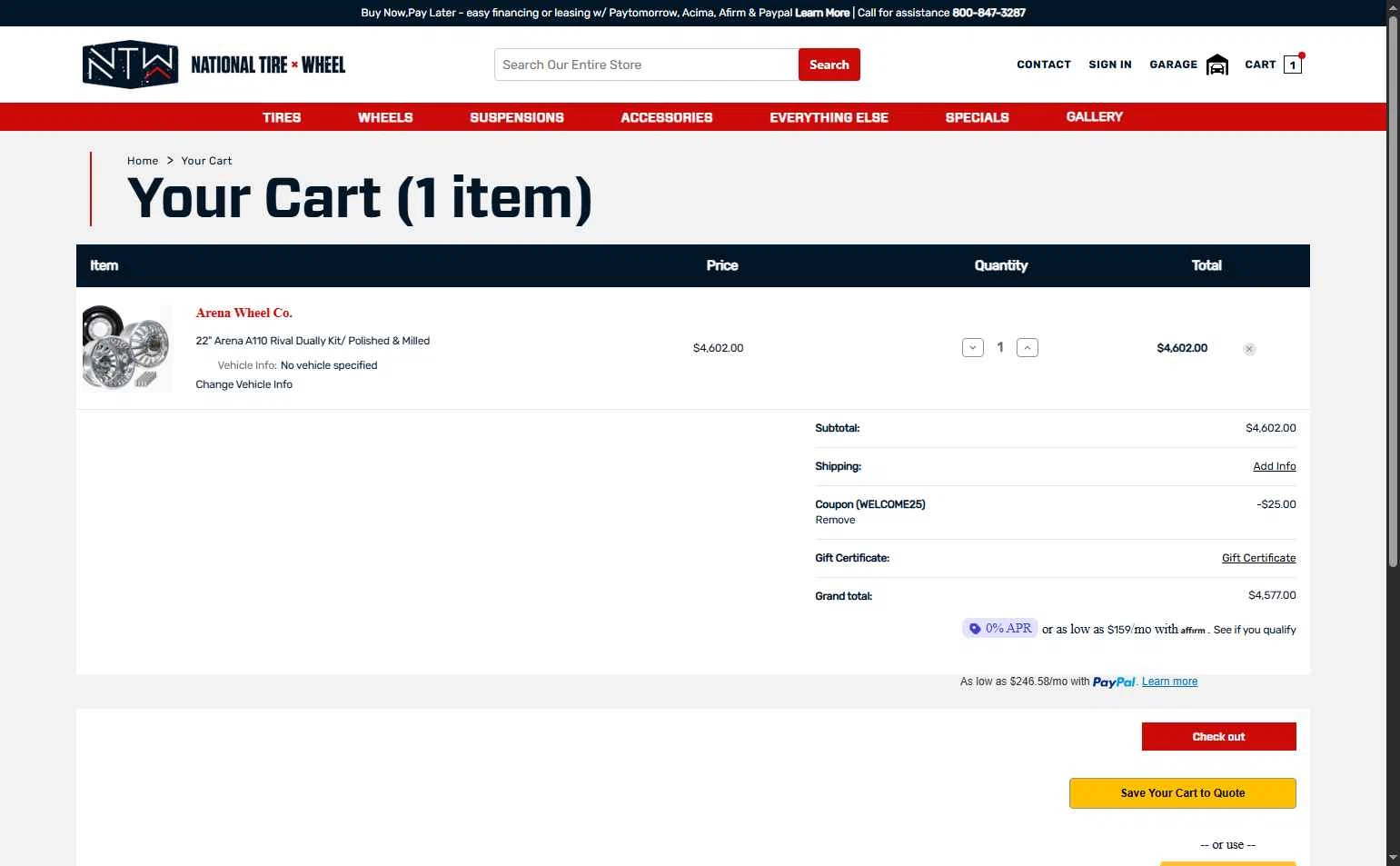The height and width of the screenshot is (866, 1400).
Task: Click See if you qualify
Action: coord(1255,630)
